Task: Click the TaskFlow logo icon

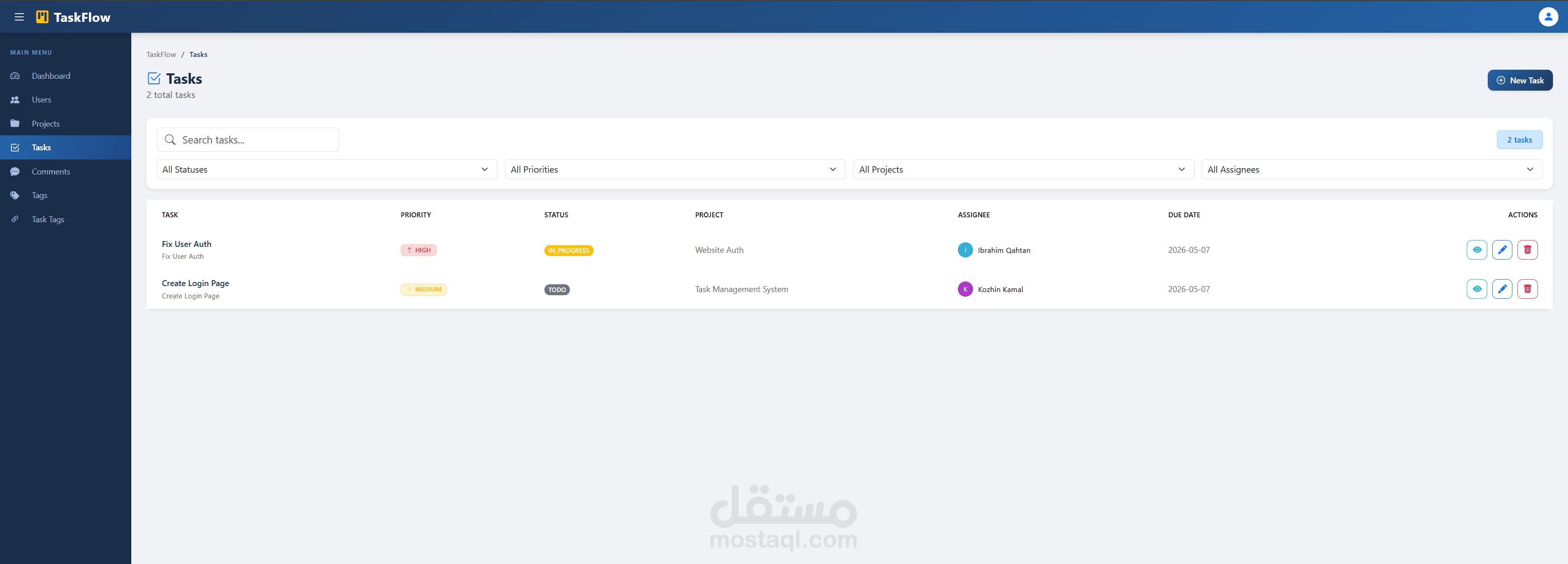Action: [42, 17]
